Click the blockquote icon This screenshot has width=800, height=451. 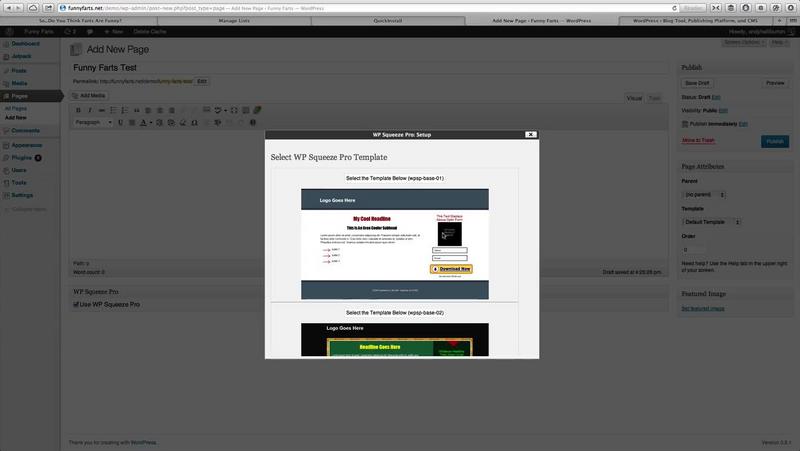[137, 110]
